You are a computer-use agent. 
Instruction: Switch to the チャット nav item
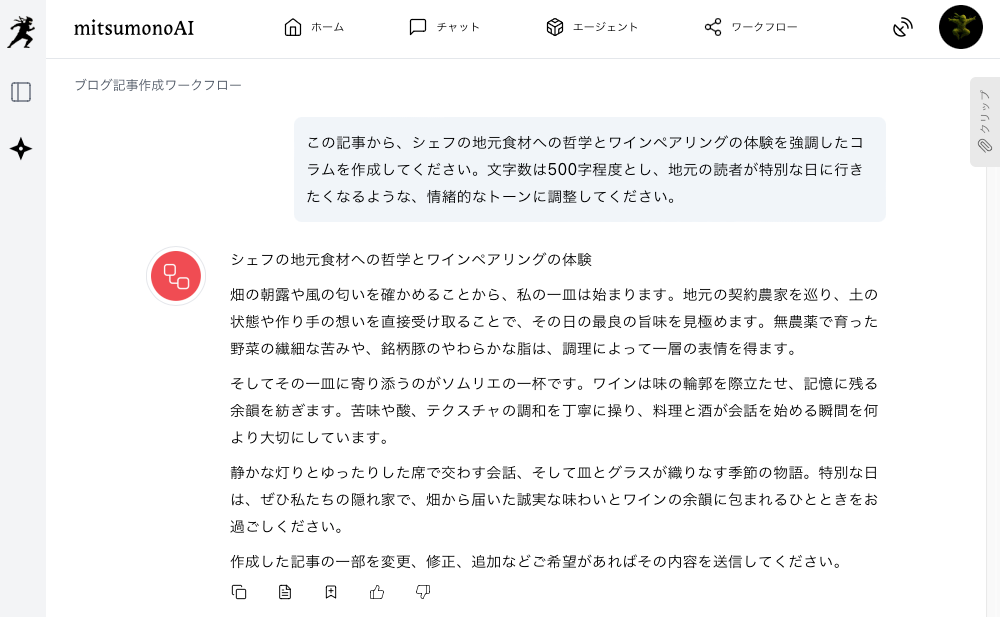445,27
